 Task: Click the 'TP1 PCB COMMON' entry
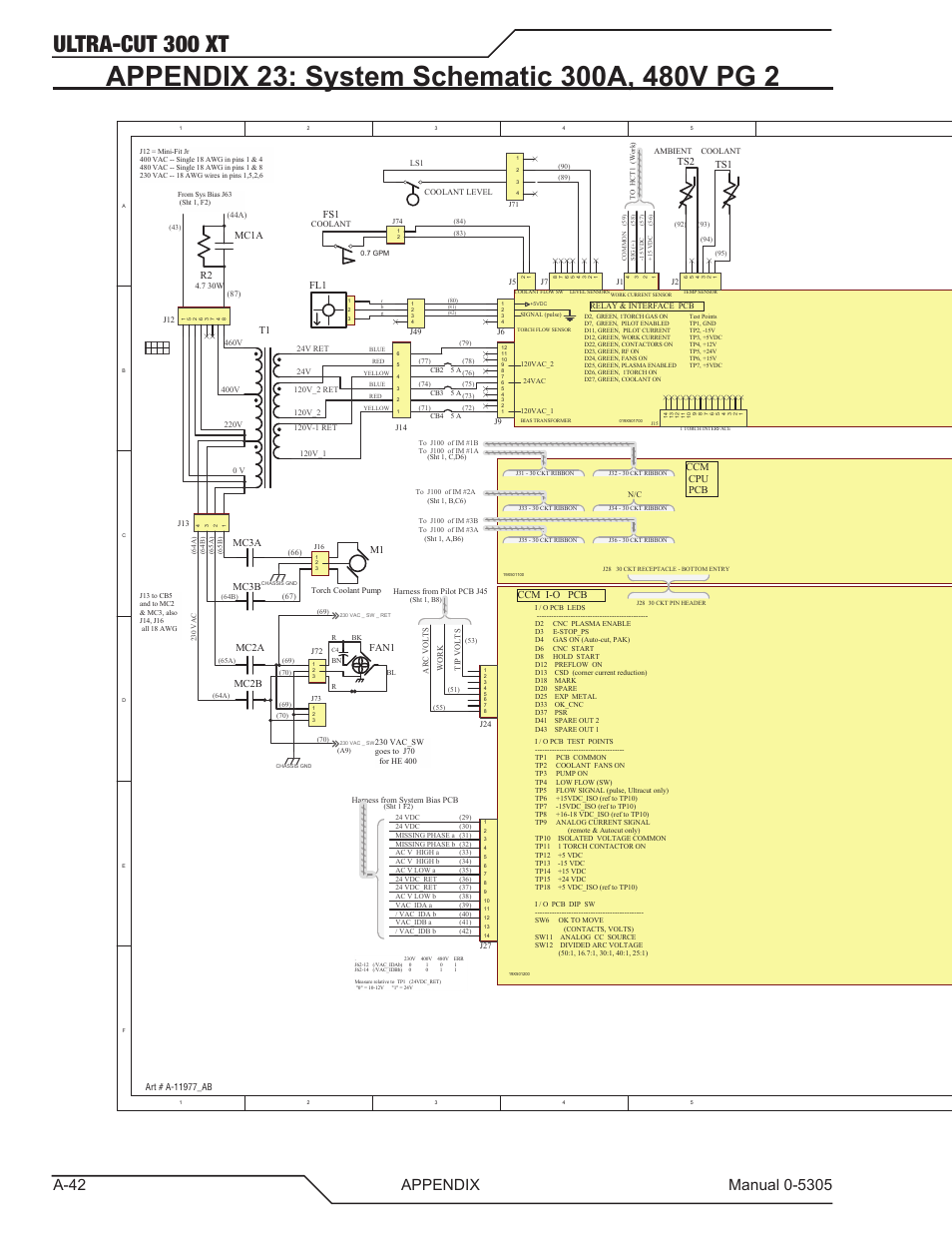coord(571,758)
